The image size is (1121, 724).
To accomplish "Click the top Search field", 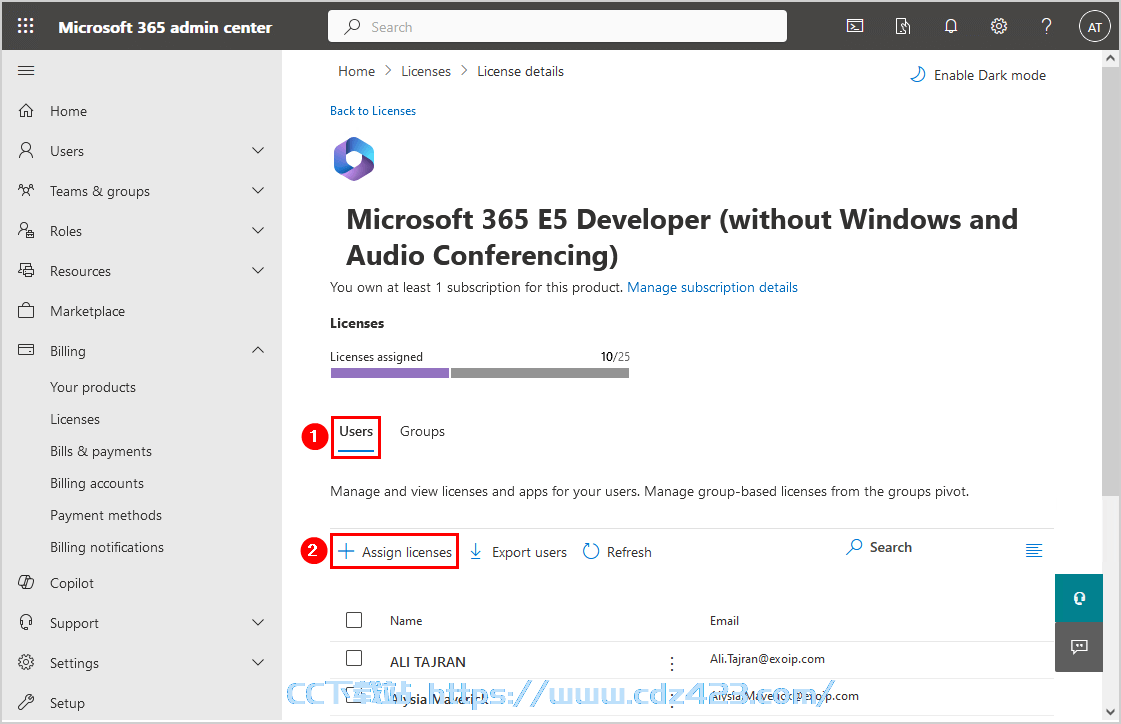I will click(557, 26).
